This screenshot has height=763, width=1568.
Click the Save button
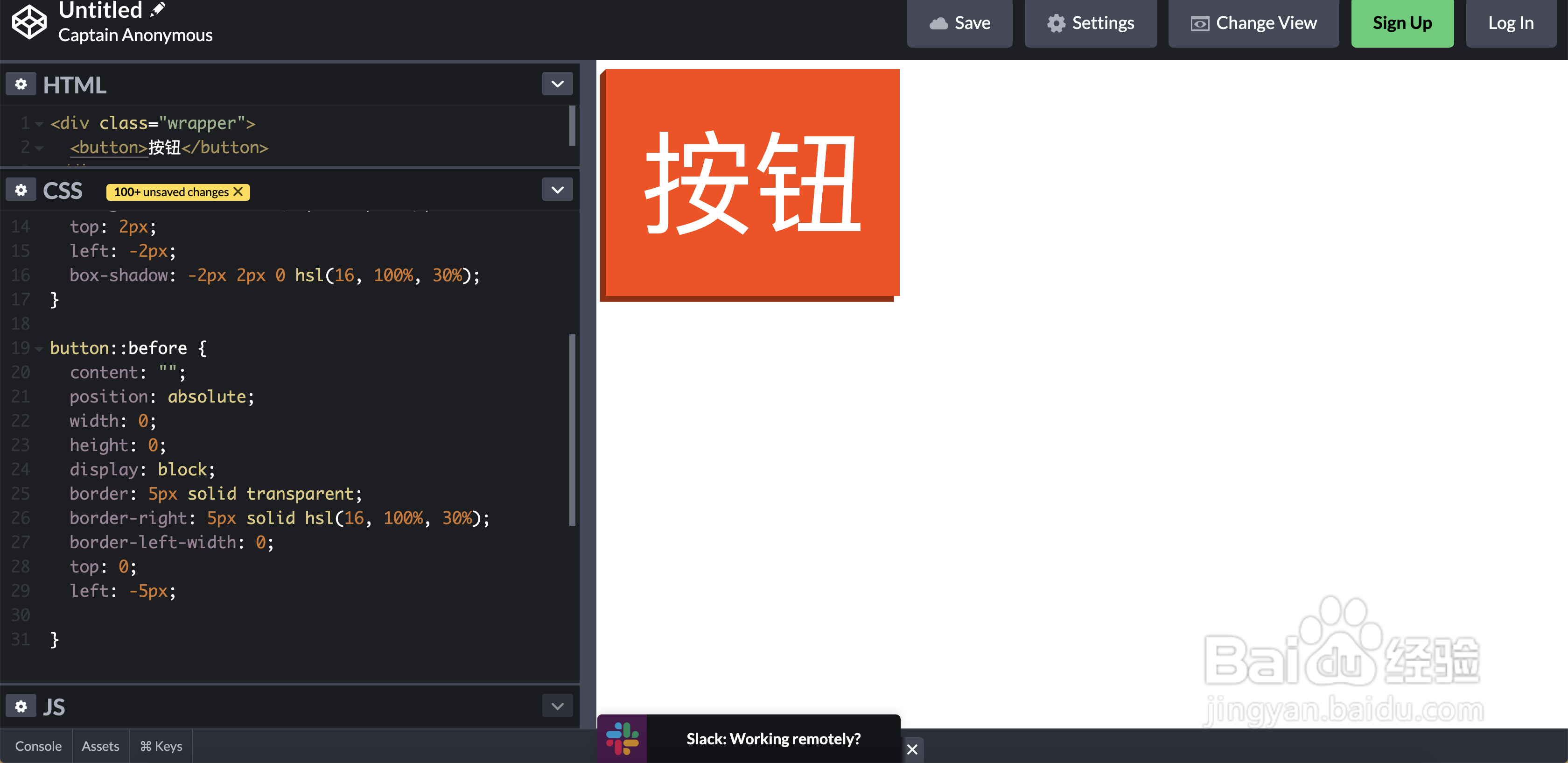tap(959, 23)
